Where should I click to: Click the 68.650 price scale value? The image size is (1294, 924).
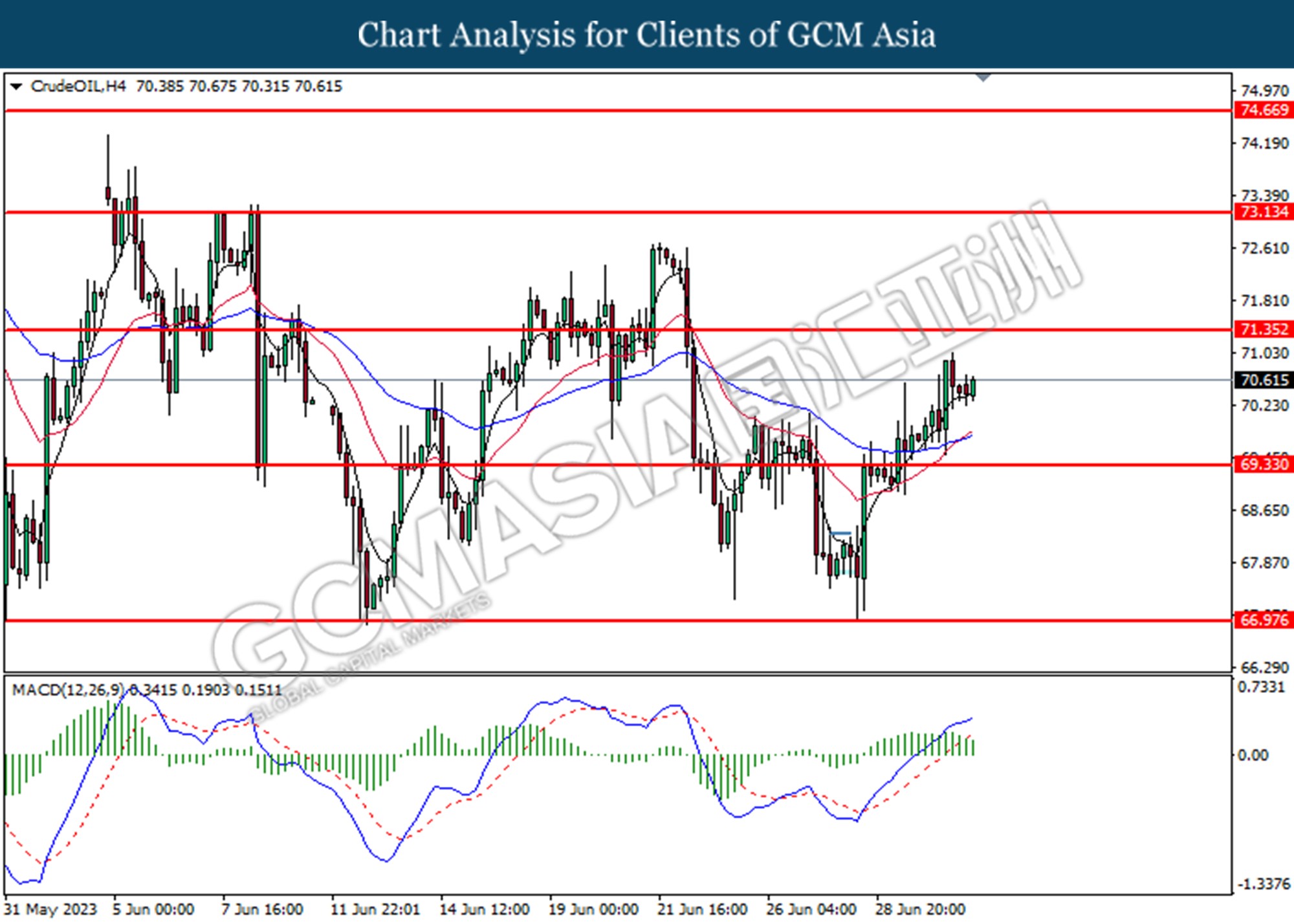coord(1265,510)
